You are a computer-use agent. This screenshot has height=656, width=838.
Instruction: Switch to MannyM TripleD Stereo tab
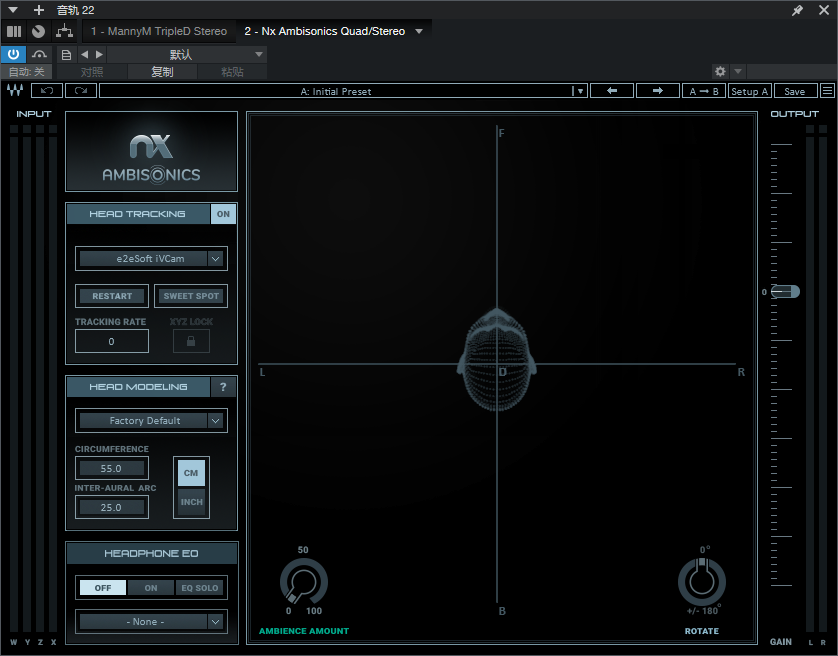pyautogui.click(x=159, y=31)
